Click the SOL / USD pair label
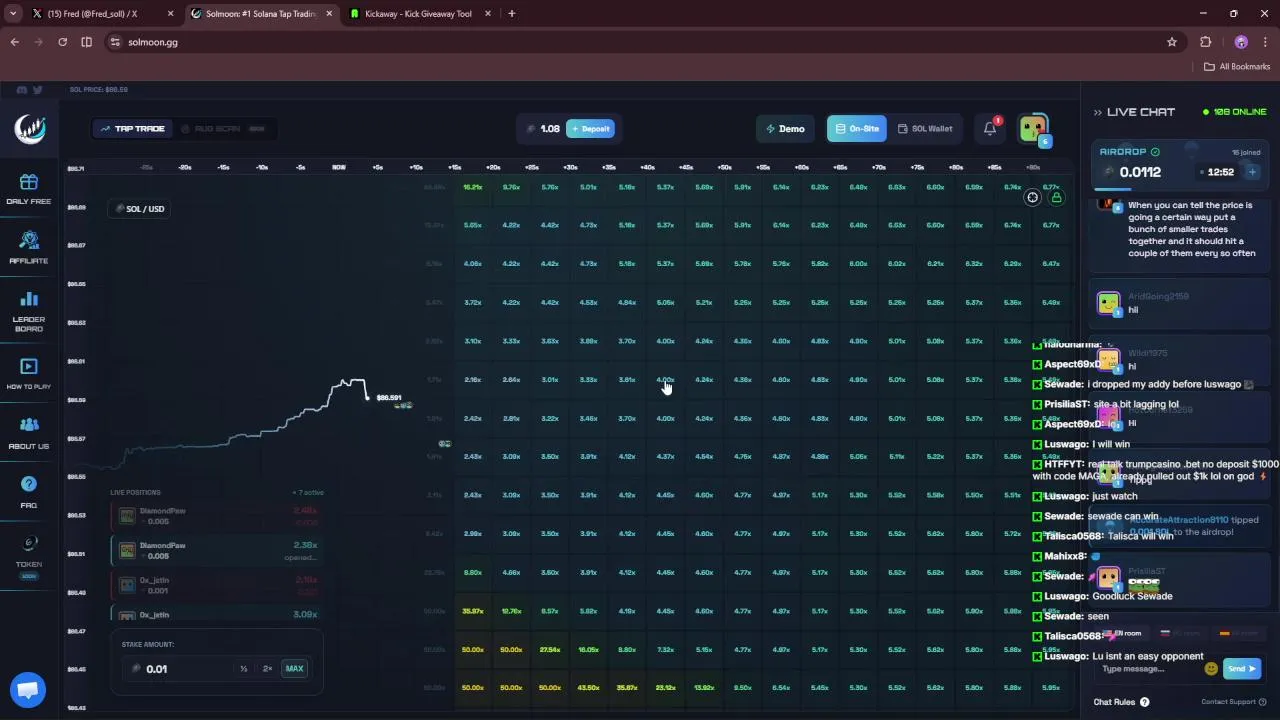1280x720 pixels. click(140, 209)
